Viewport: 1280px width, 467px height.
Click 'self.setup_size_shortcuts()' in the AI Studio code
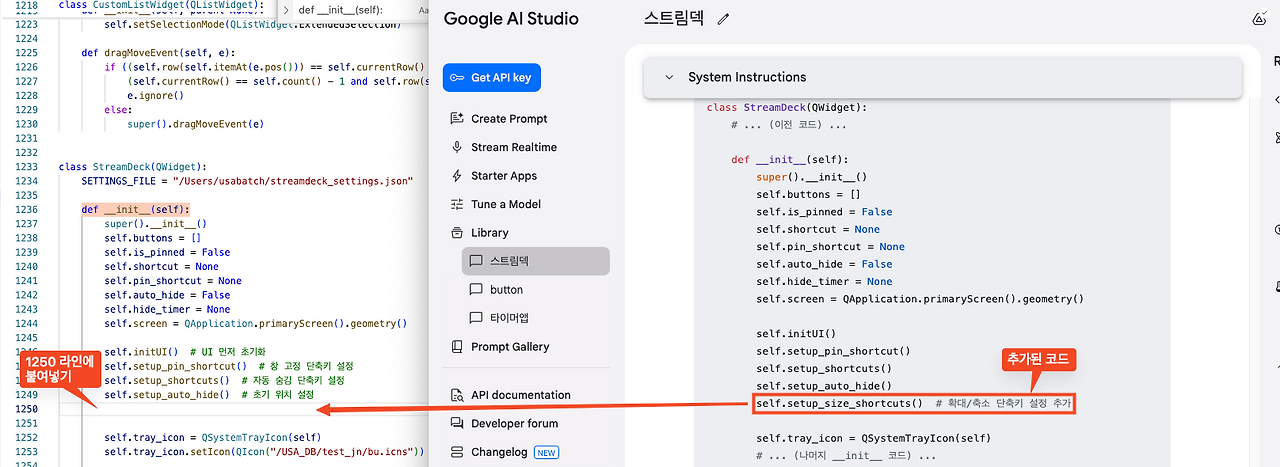(839, 403)
